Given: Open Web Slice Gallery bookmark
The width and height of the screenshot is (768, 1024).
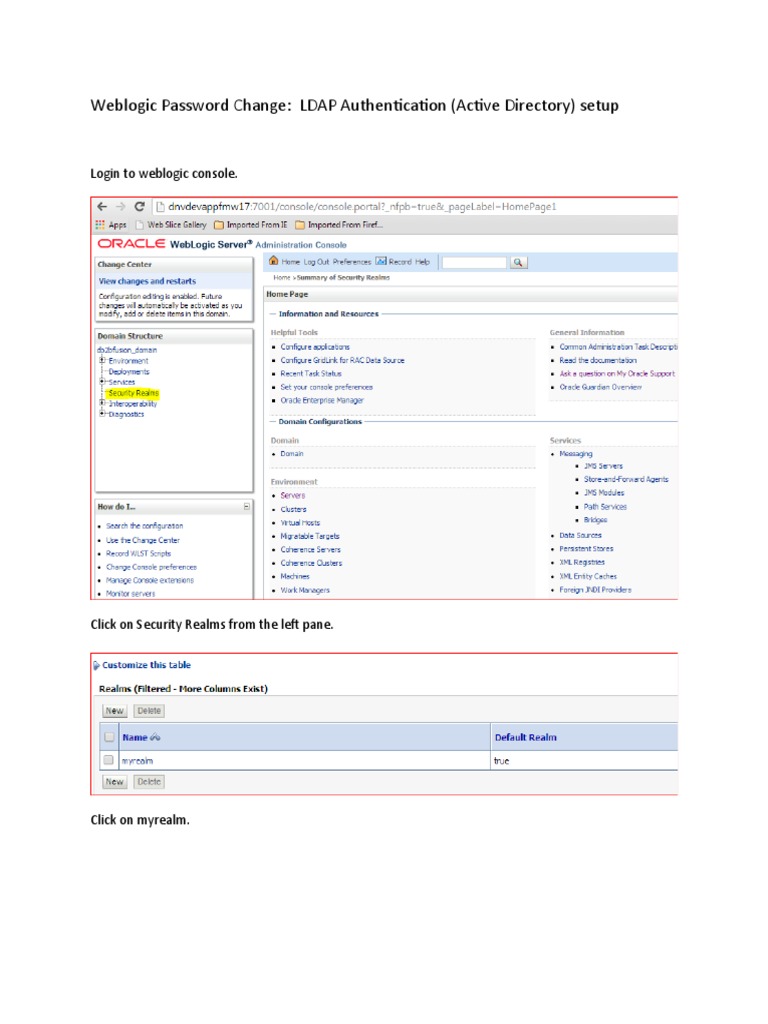Looking at the screenshot, I should [x=171, y=225].
